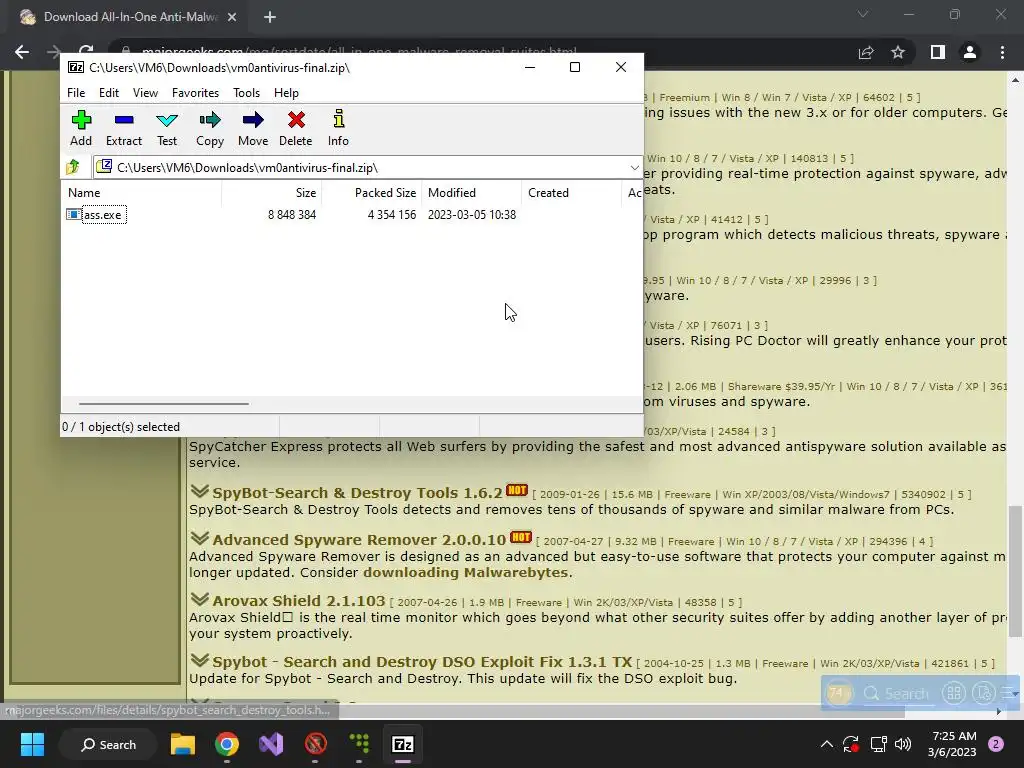Close the browser tab Download All-In-One Anti-Malware
The width and height of the screenshot is (1024, 768).
pos(232,18)
